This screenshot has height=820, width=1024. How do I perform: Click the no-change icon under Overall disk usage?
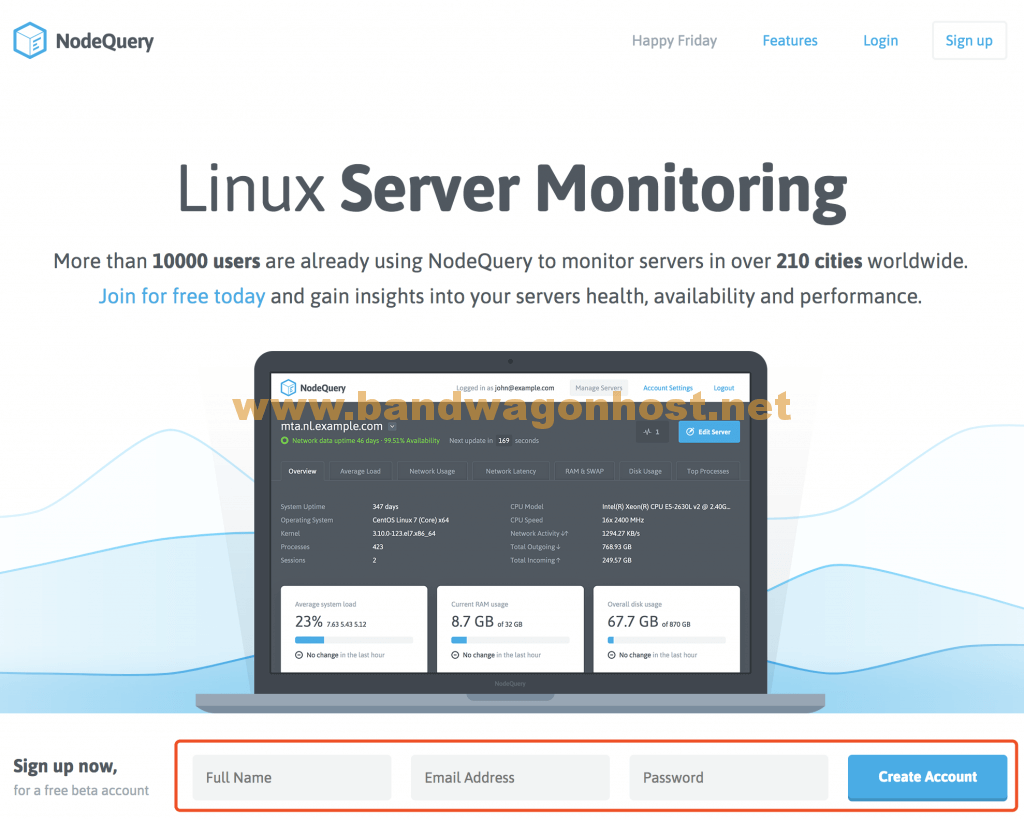click(x=611, y=655)
